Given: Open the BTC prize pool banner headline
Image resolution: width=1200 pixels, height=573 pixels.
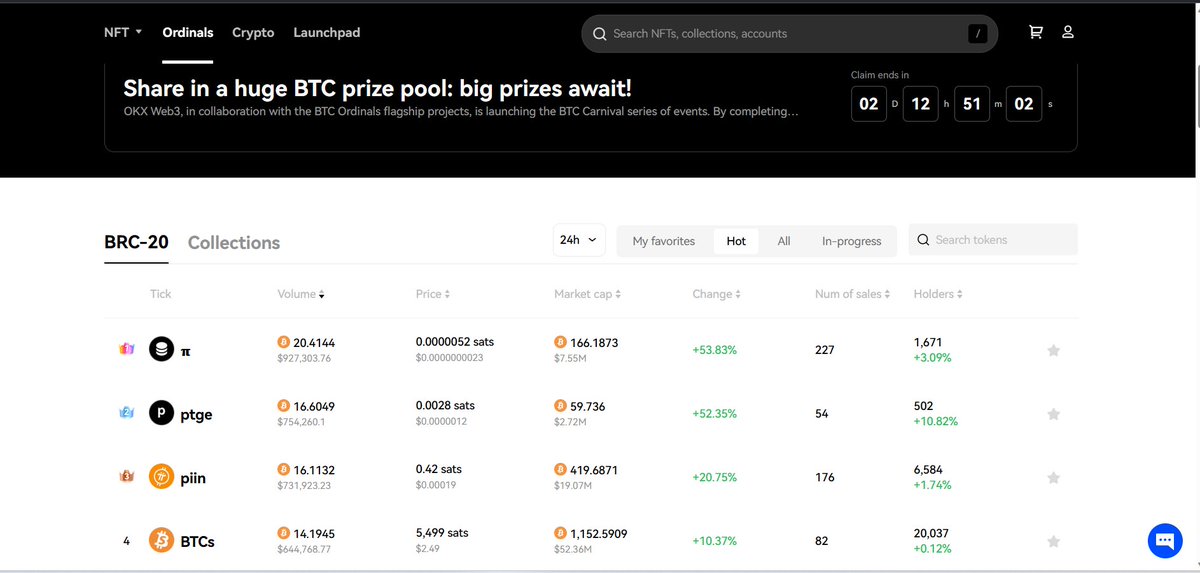Looking at the screenshot, I should coord(378,89).
